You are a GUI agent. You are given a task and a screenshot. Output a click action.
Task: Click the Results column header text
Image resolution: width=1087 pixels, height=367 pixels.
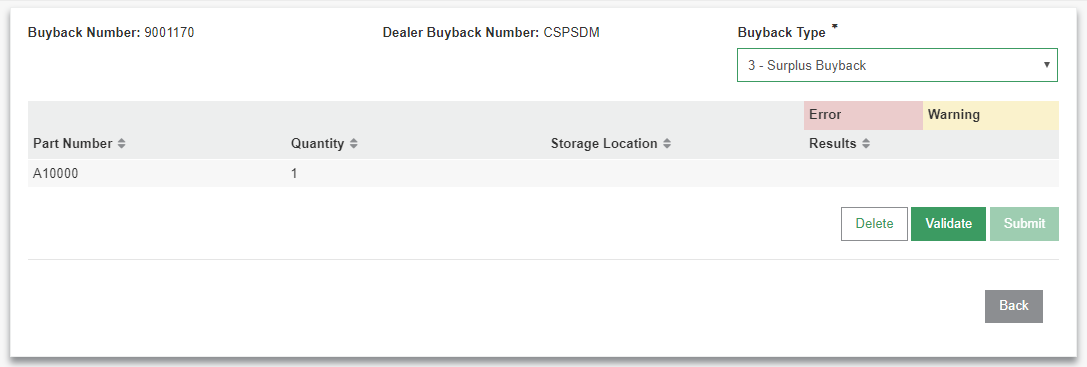833,144
